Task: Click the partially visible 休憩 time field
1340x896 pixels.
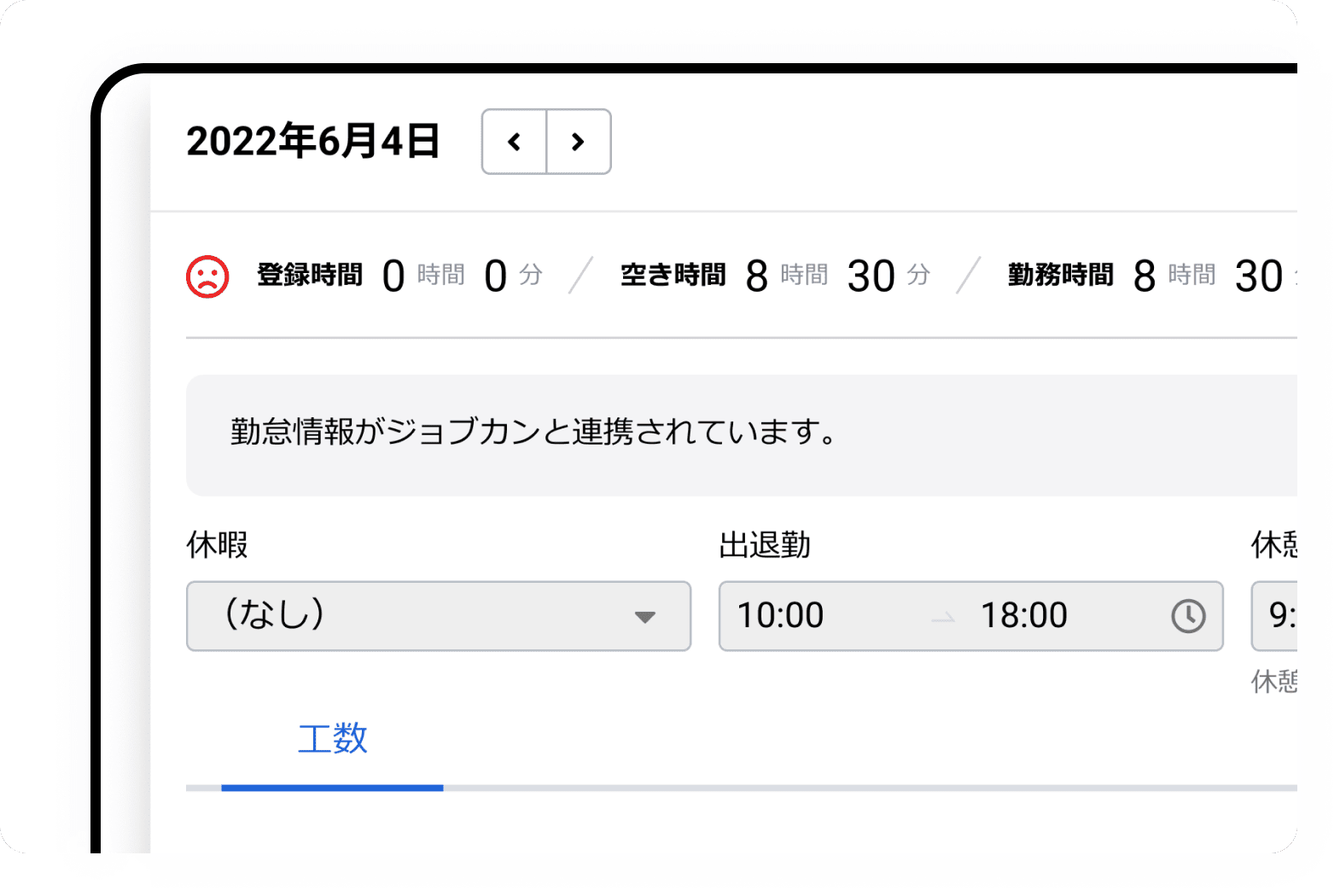Action: [x=1276, y=615]
